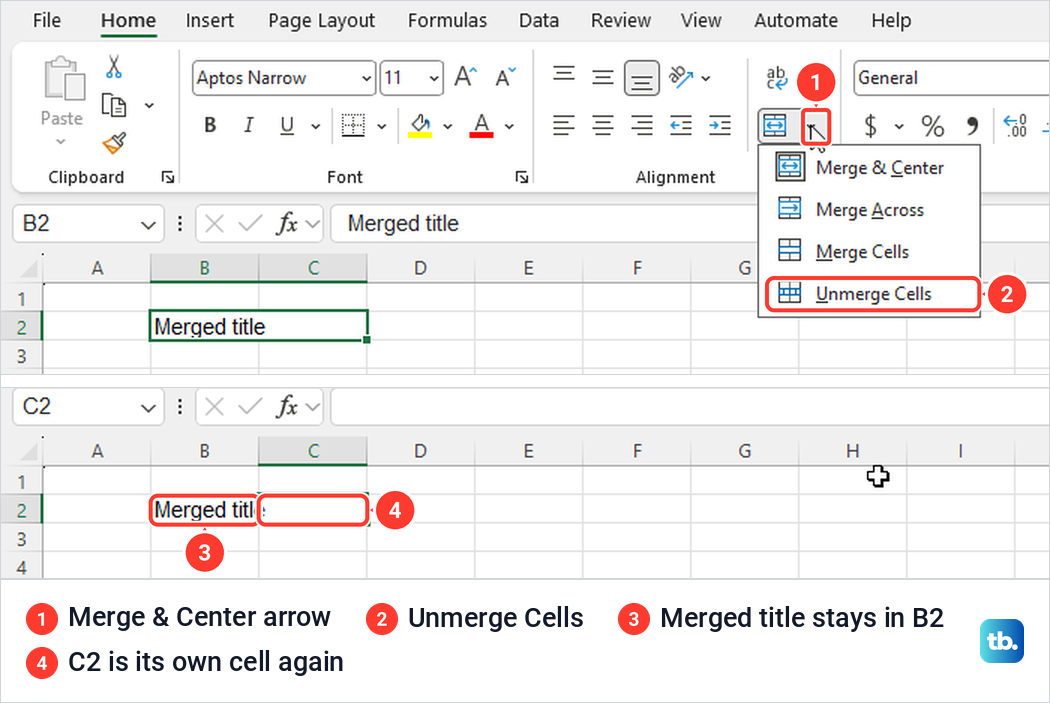Open accounting format dropdown arrow
The height and width of the screenshot is (703, 1050).
click(x=899, y=126)
